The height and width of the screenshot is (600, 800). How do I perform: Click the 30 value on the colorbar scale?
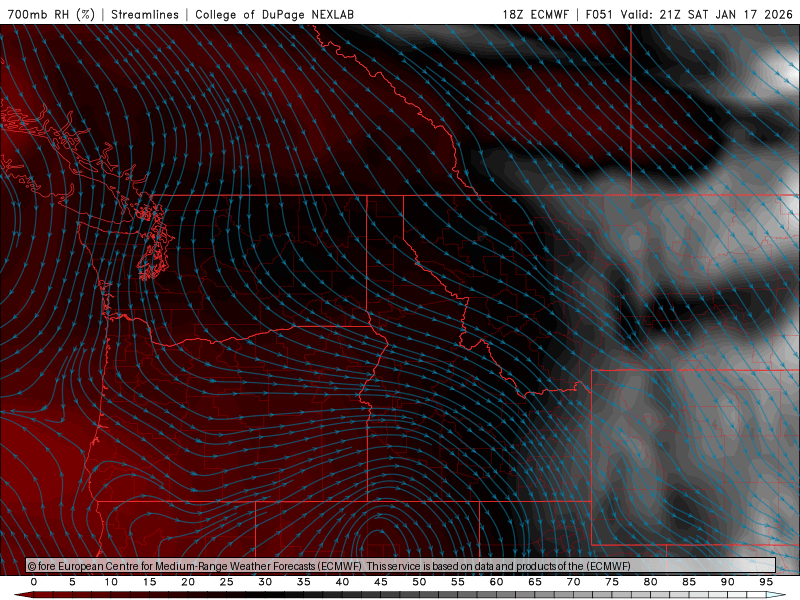[265, 582]
